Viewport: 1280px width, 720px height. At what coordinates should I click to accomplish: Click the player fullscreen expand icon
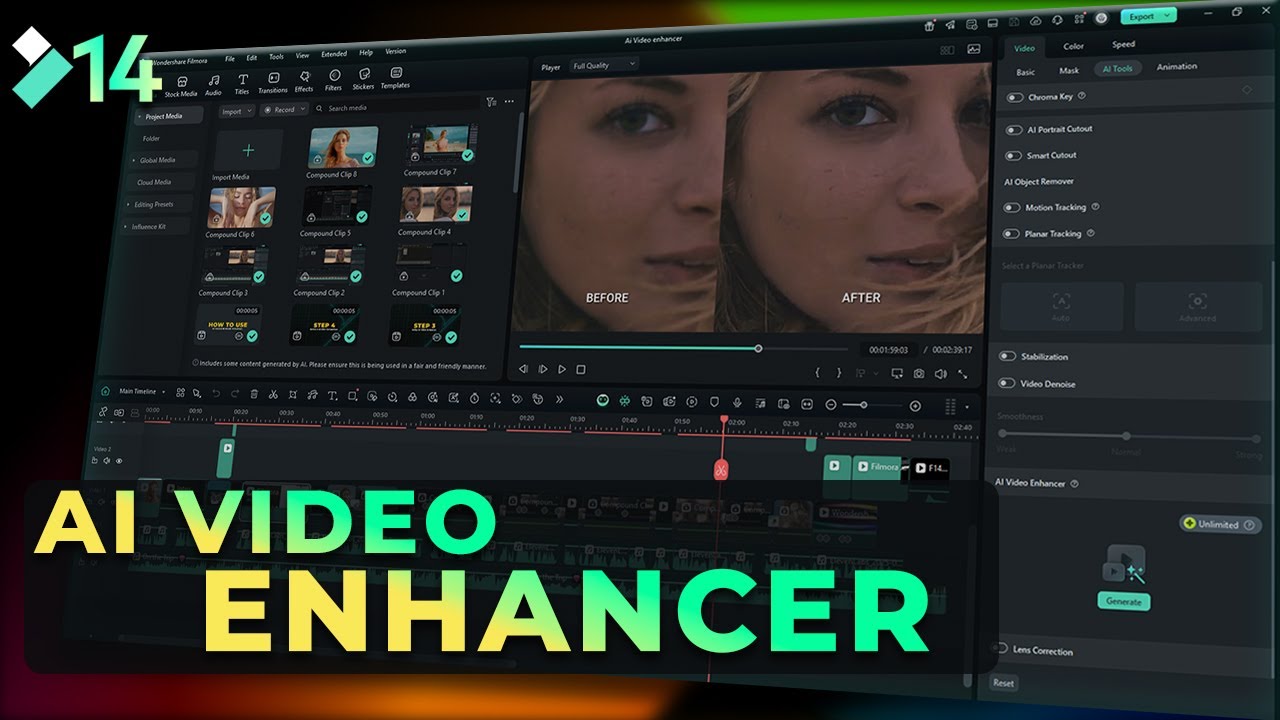pos(962,374)
